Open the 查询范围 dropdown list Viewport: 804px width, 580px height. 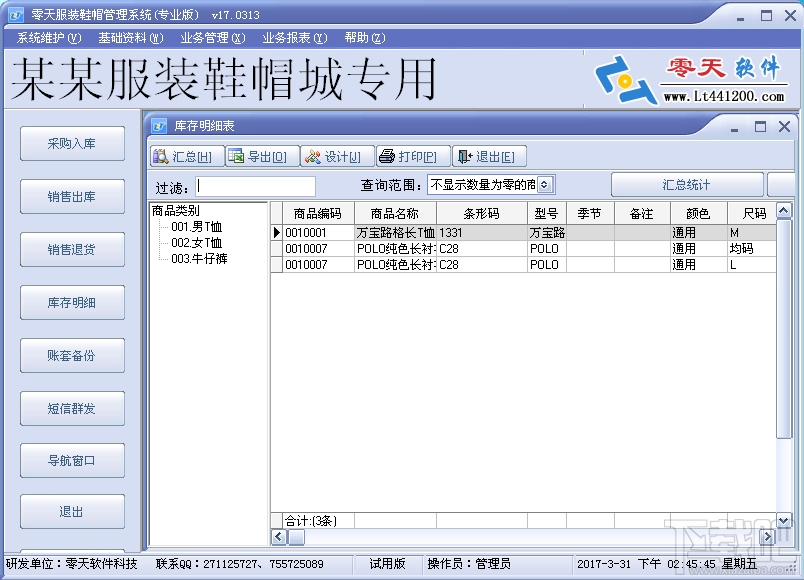pyautogui.click(x=546, y=185)
